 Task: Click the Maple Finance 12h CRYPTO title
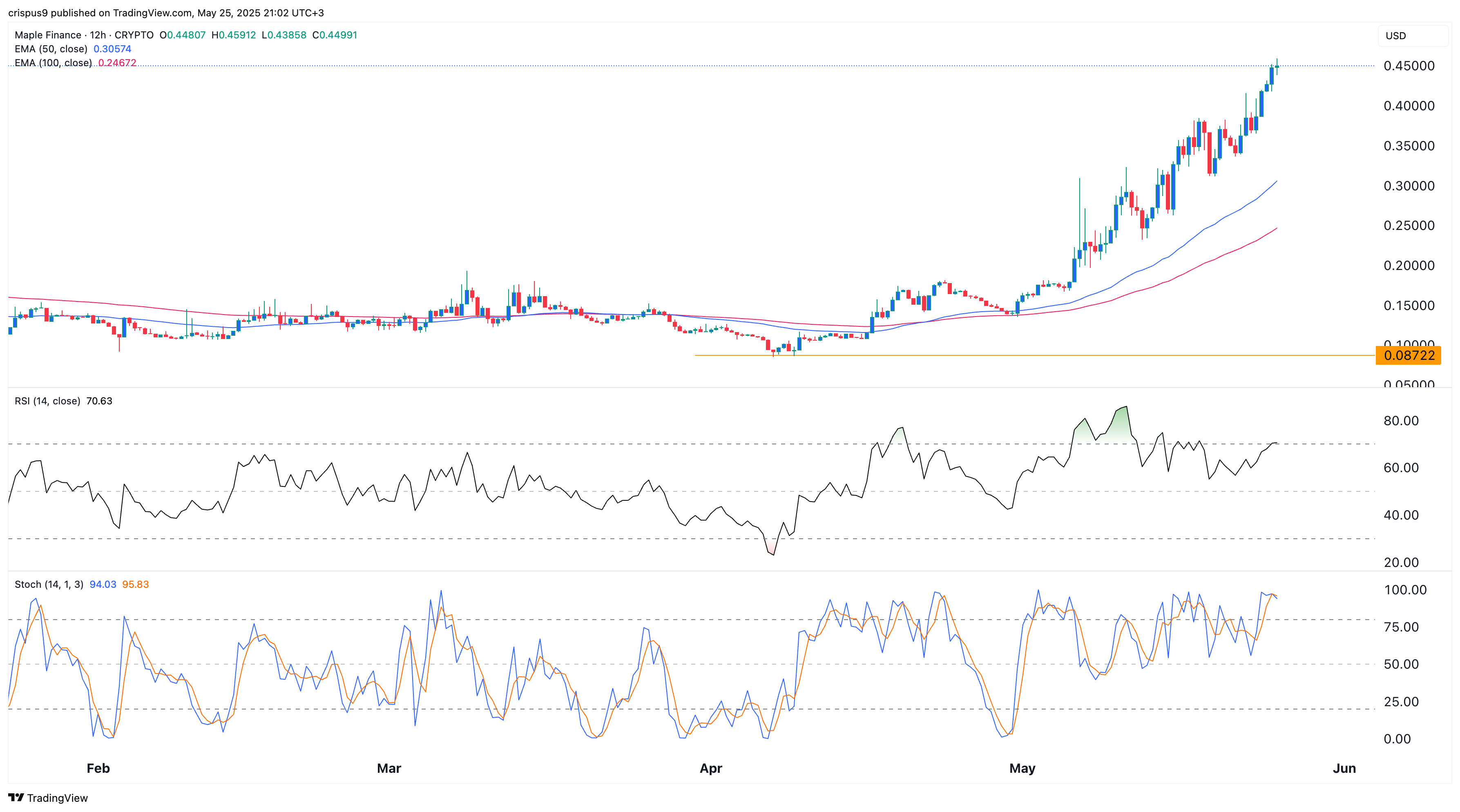(84, 35)
